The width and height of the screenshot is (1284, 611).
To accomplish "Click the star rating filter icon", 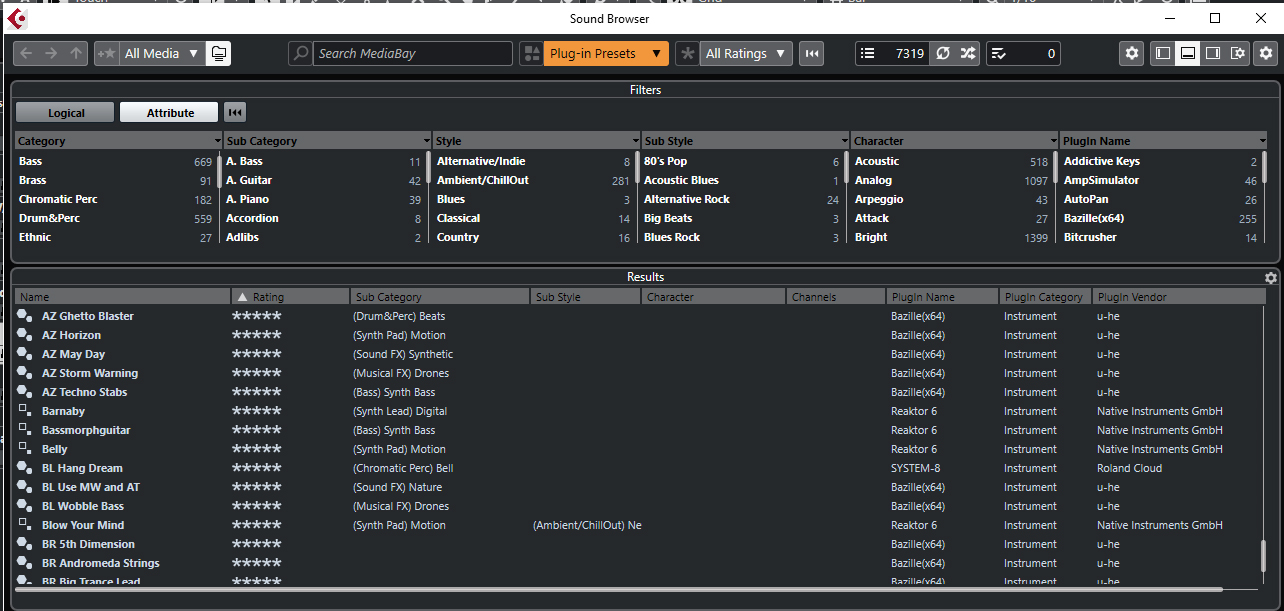I will coord(687,53).
